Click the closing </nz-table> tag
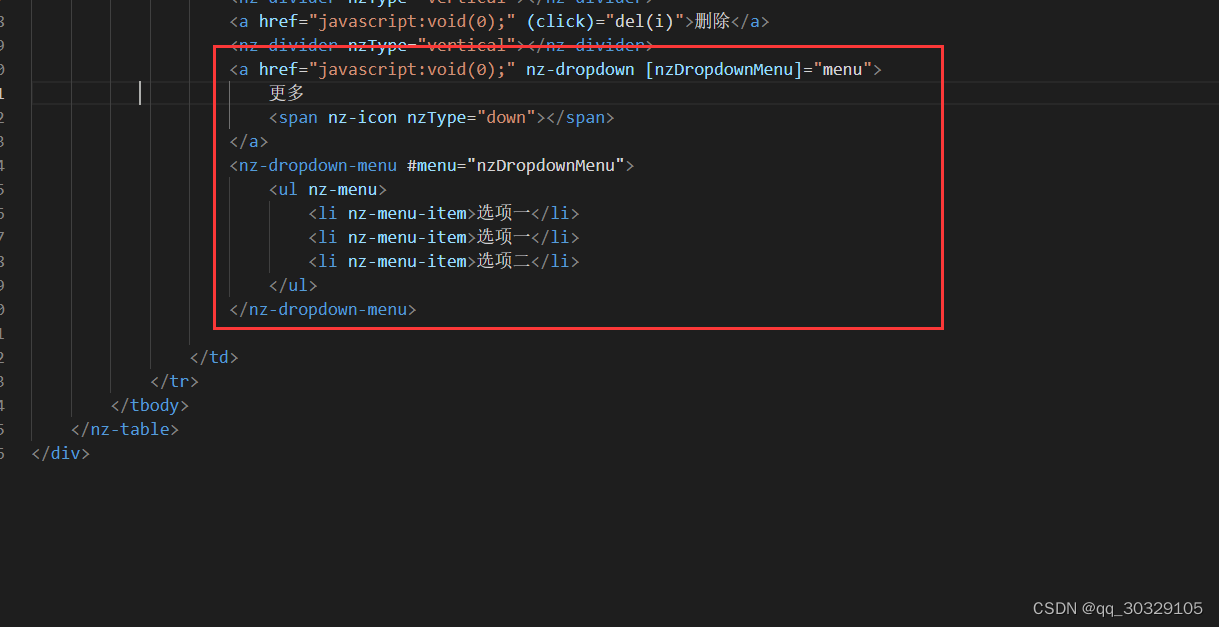The image size is (1219, 627). click(124, 429)
